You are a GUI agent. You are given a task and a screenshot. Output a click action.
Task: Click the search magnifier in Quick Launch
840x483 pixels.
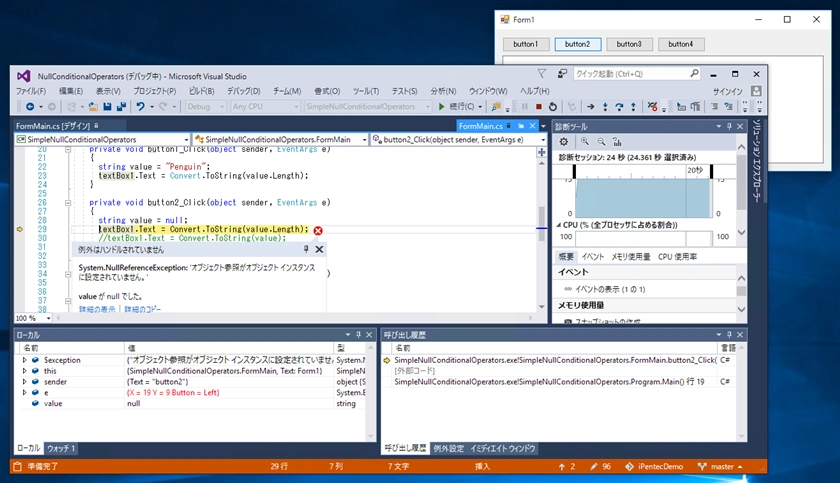694,73
